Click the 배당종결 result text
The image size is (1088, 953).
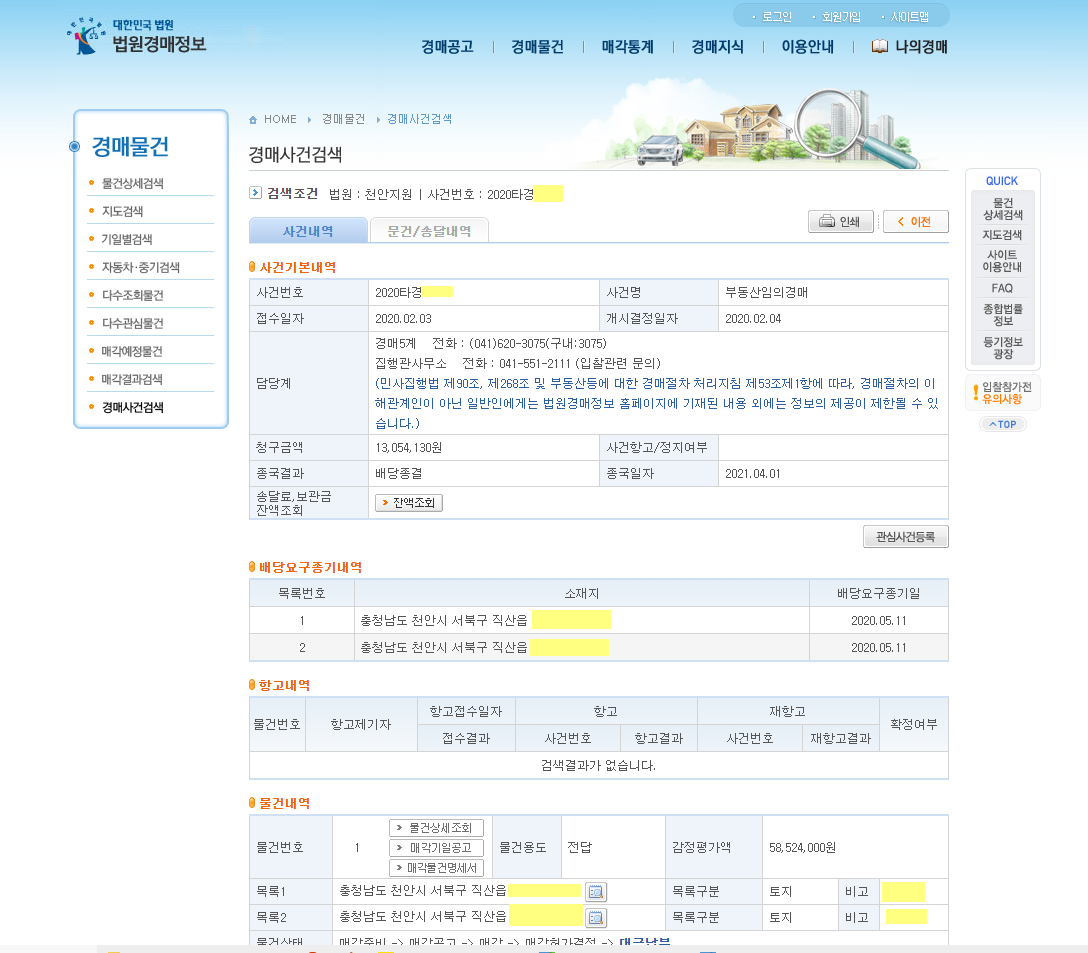tap(399, 473)
